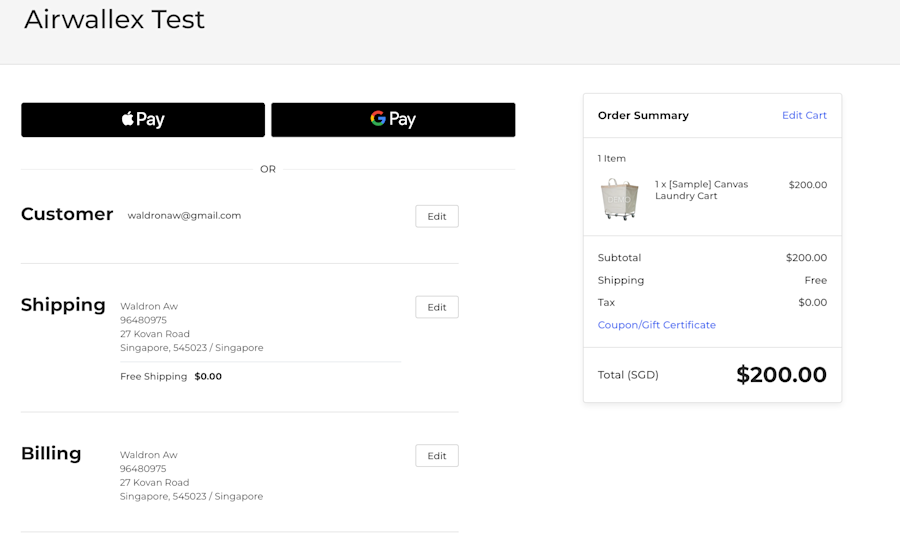Click the Free Shipping option line
The width and height of the screenshot is (900, 545).
point(171,376)
